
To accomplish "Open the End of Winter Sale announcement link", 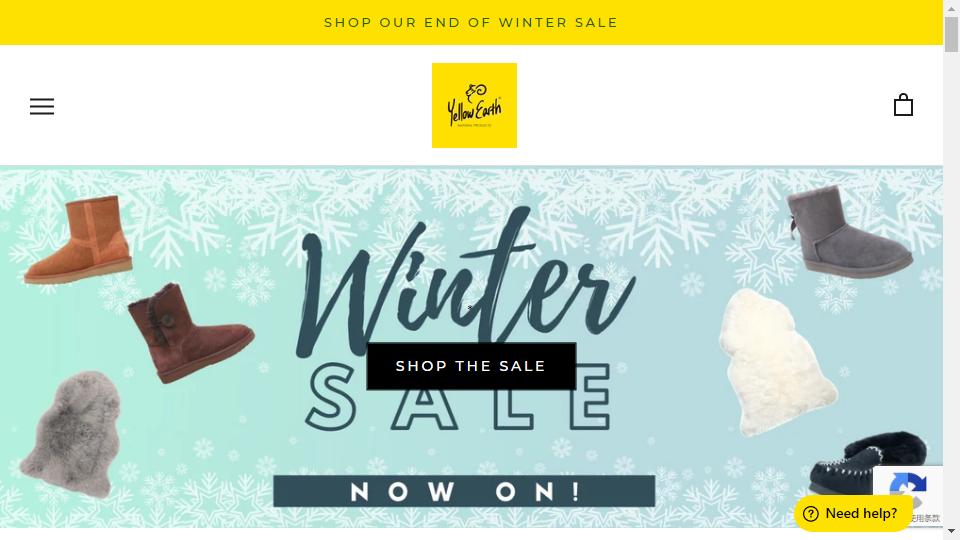I will coord(471,23).
